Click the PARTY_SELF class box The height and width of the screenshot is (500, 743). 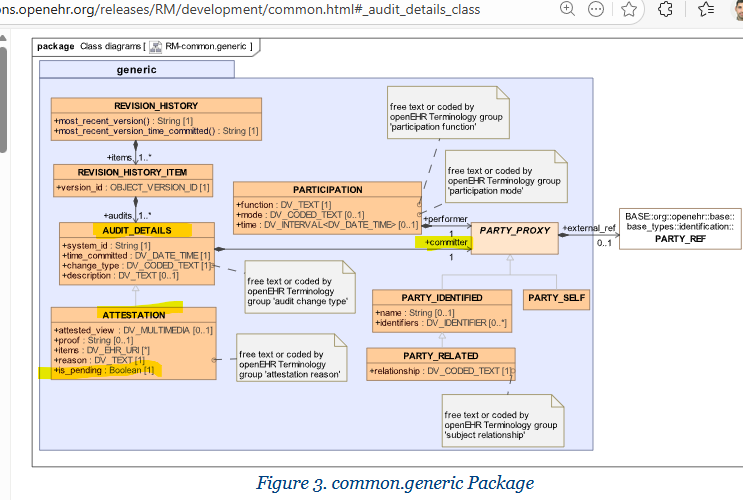tap(557, 297)
